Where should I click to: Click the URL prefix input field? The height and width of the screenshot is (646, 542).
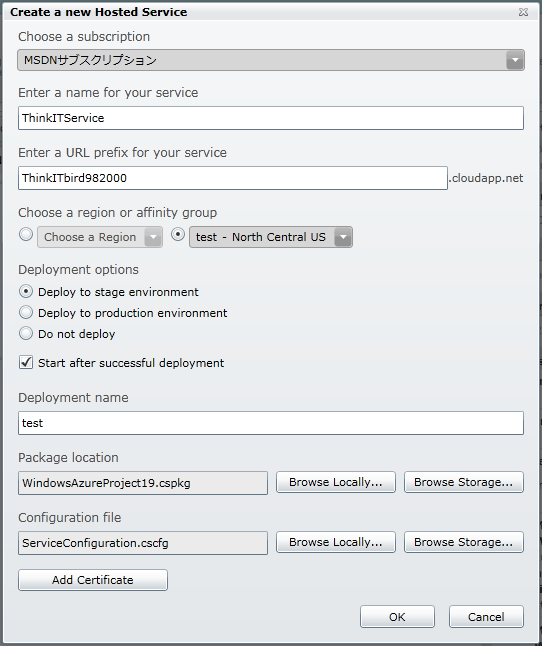233,178
